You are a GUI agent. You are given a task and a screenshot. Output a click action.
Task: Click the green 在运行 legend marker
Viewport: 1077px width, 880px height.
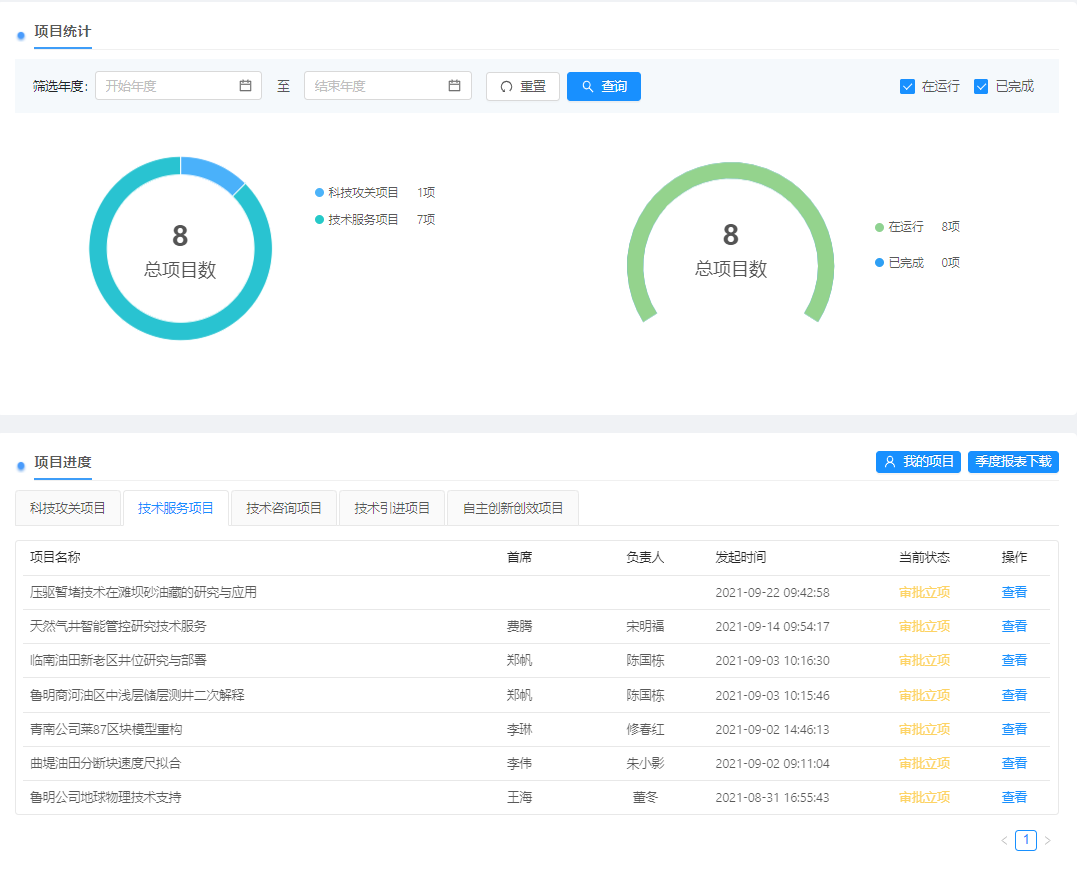pyautogui.click(x=880, y=227)
